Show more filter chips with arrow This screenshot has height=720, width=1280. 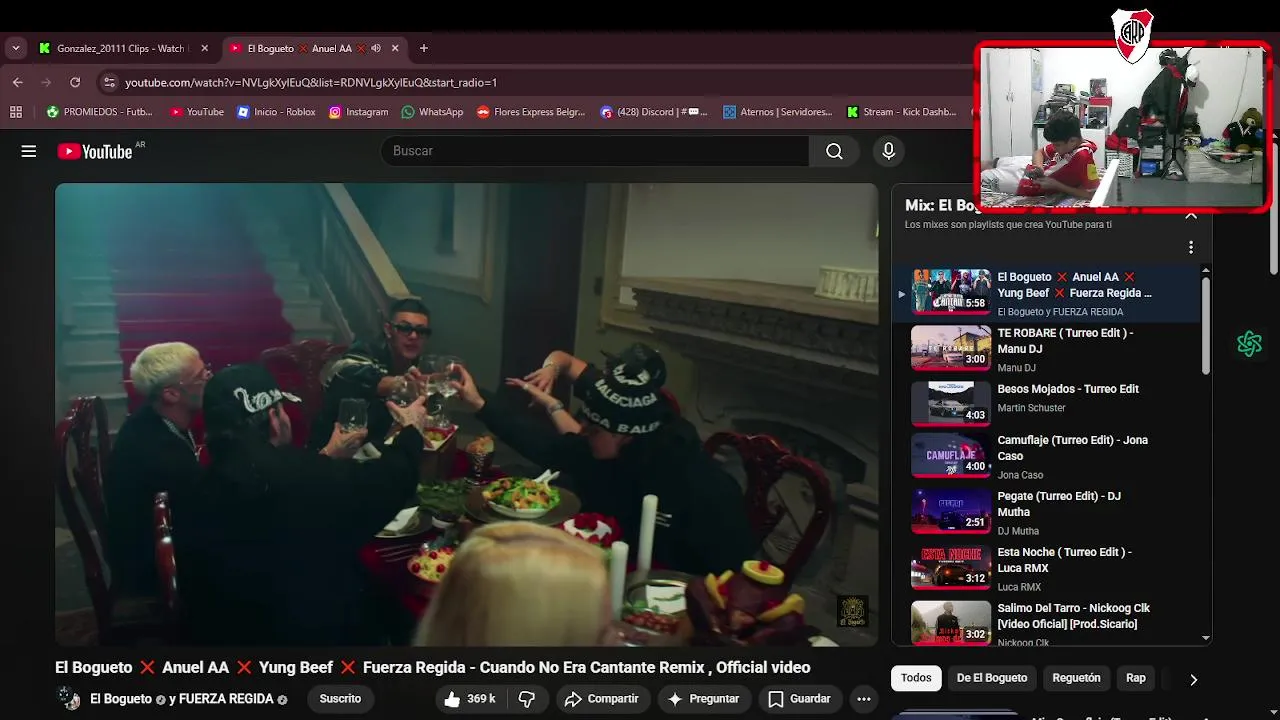pos(1193,679)
